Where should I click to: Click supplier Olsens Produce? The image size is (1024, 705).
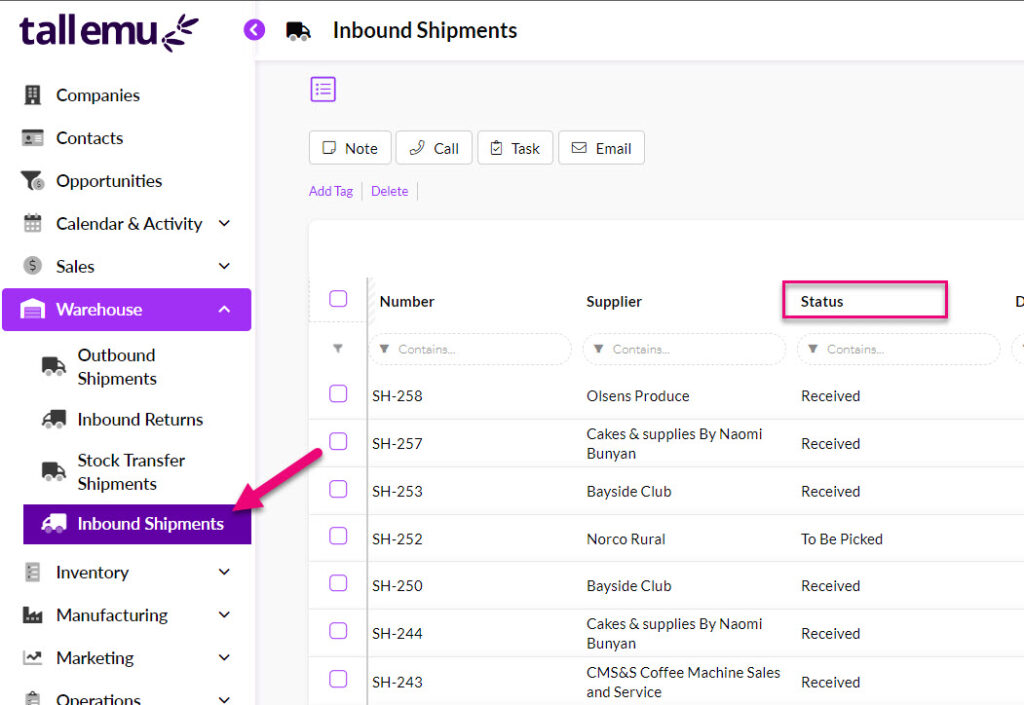[638, 396]
